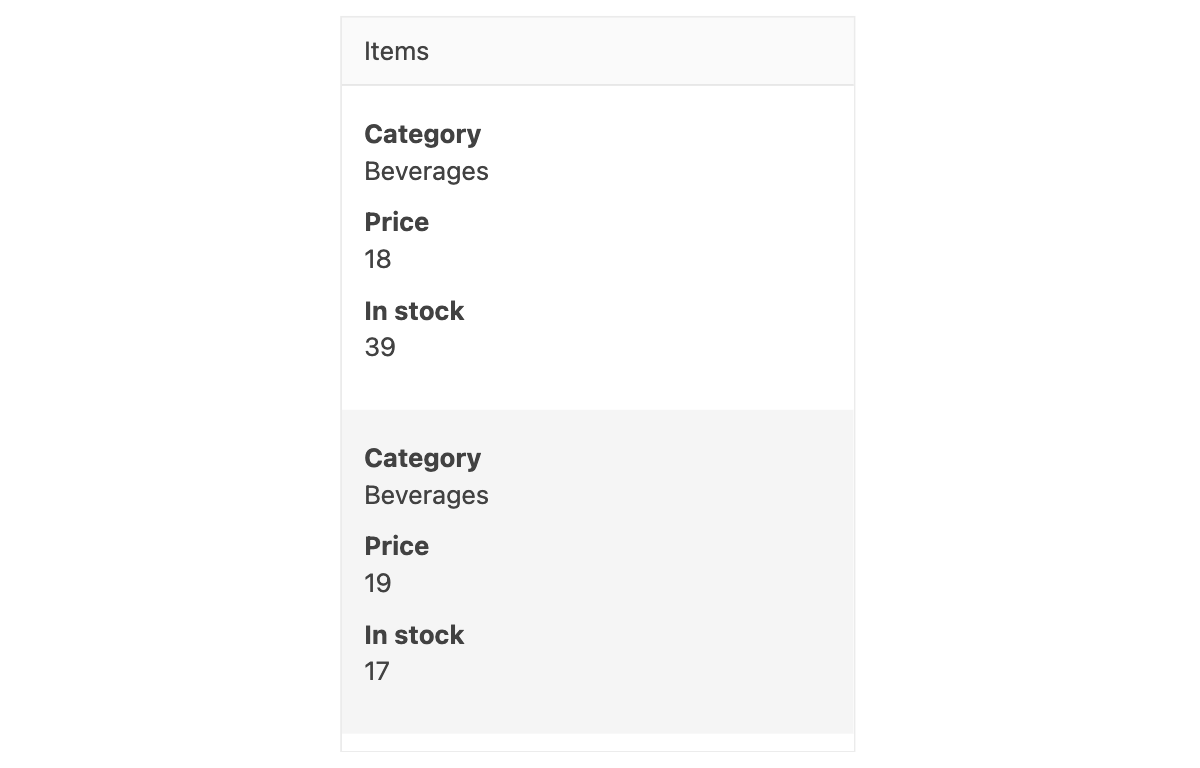1200x768 pixels.
Task: Select the price value 18
Action: [x=377, y=259]
